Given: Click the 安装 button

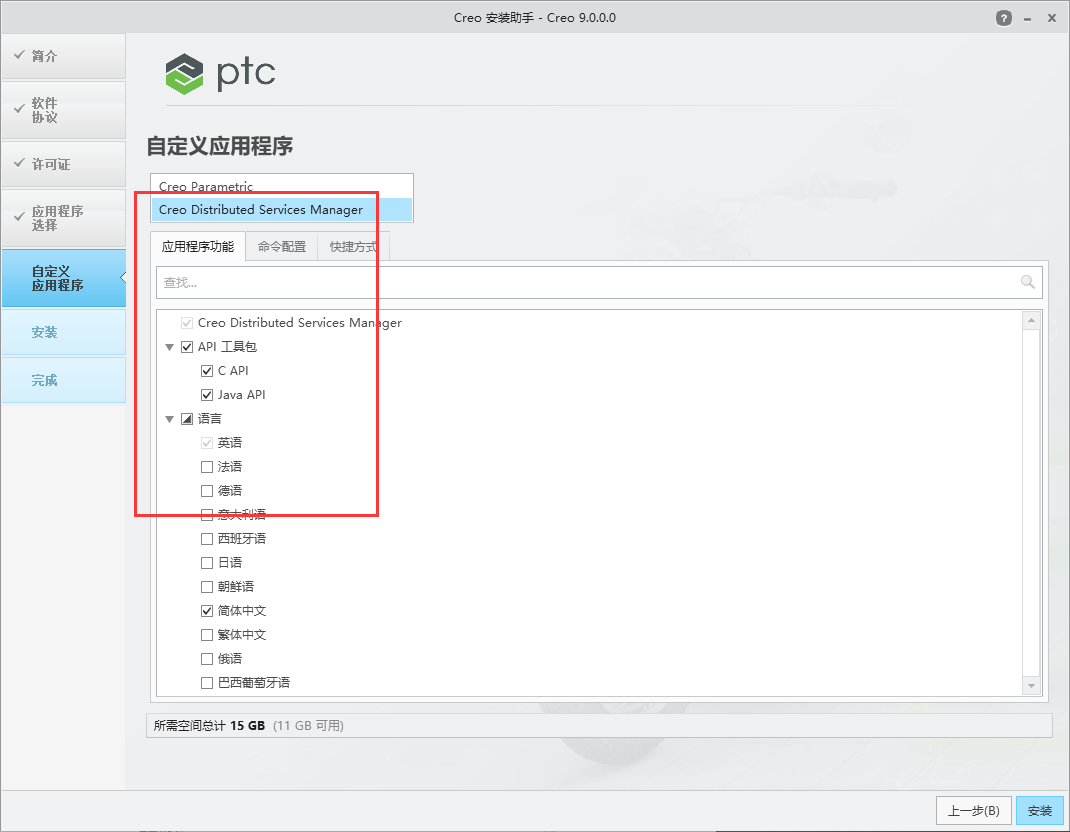Looking at the screenshot, I should point(1039,810).
